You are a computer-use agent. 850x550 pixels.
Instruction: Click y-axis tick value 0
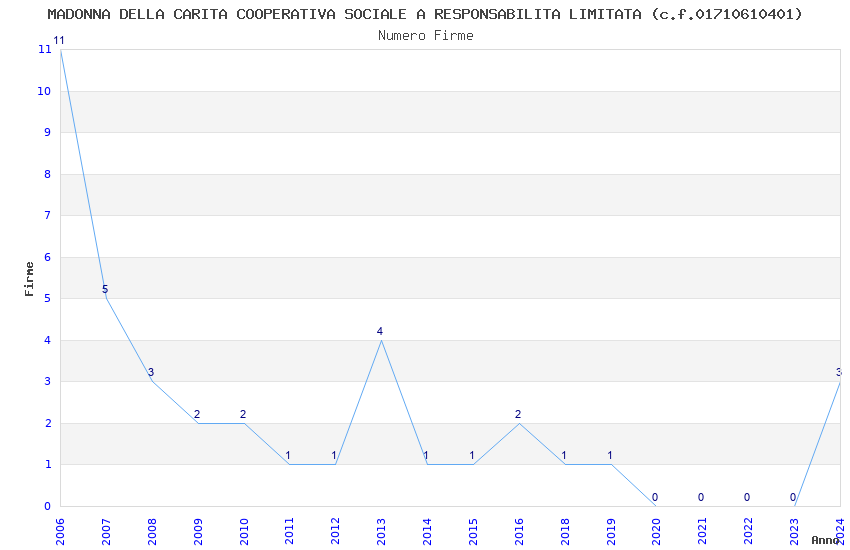[x=48, y=506]
